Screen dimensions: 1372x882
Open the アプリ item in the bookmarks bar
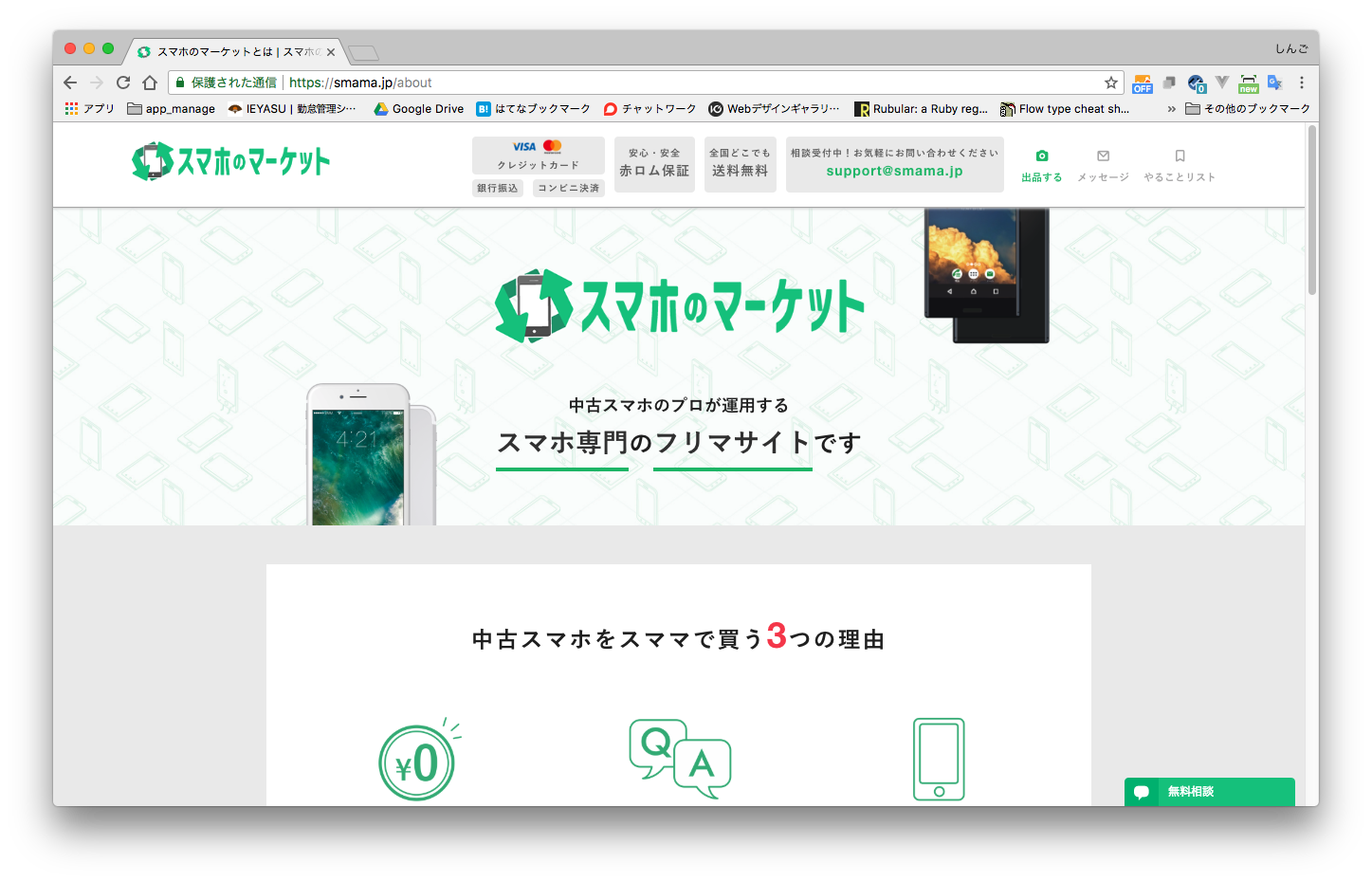(89, 108)
